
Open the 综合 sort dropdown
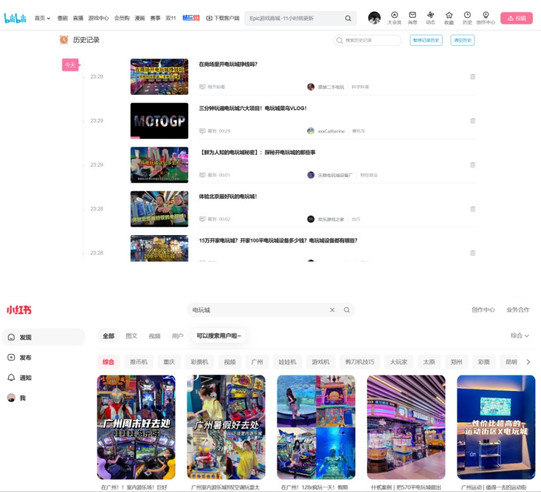(x=520, y=335)
